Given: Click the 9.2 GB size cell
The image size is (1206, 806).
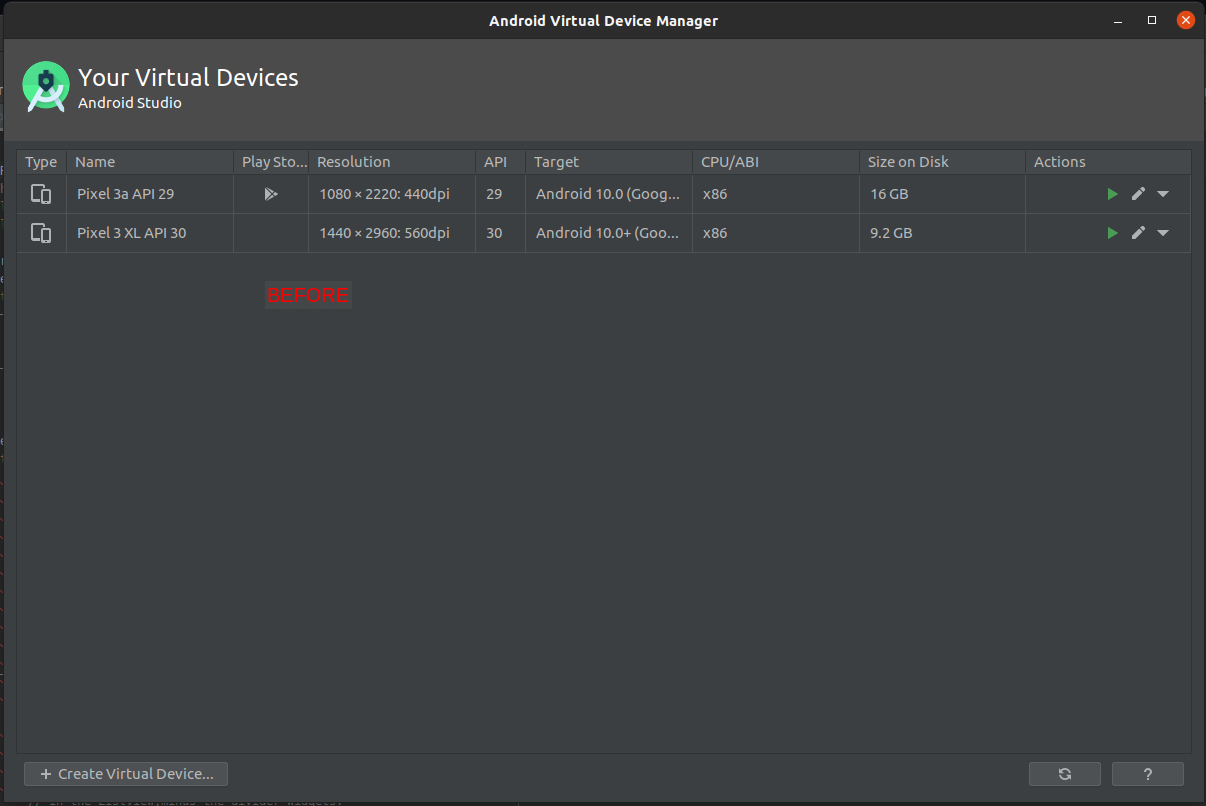Looking at the screenshot, I should (943, 233).
